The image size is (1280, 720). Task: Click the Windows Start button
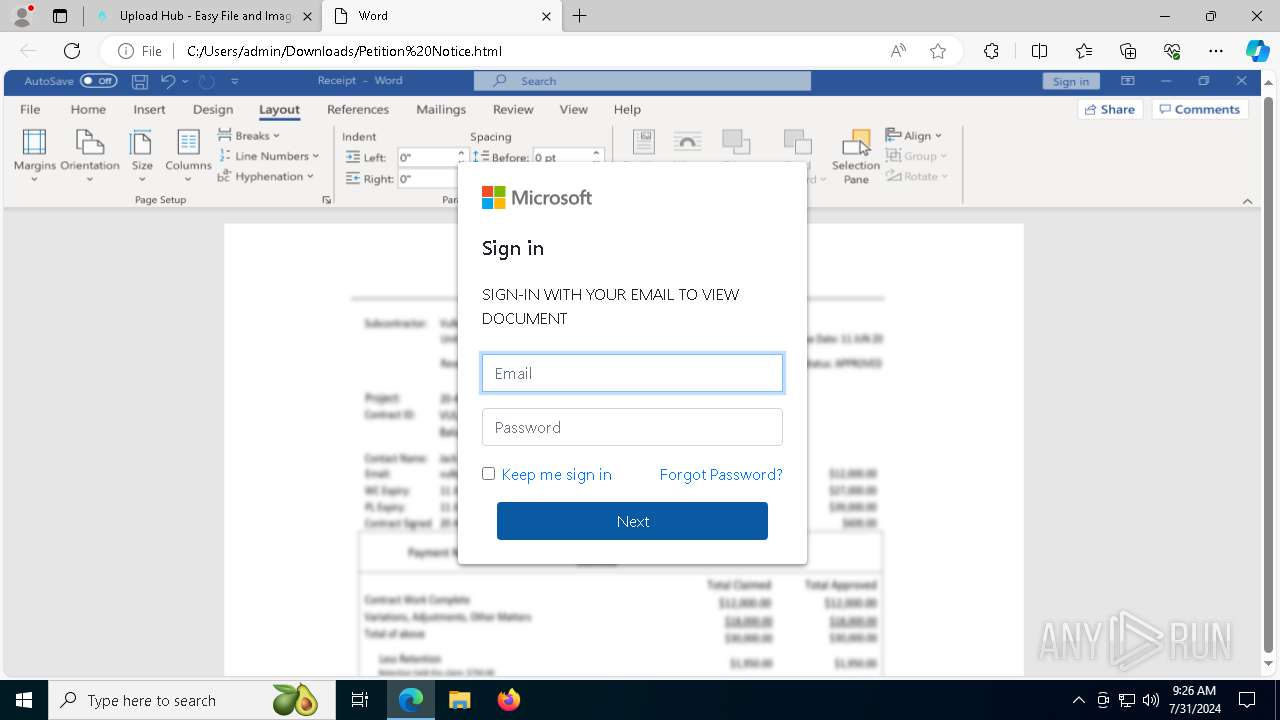coord(23,700)
